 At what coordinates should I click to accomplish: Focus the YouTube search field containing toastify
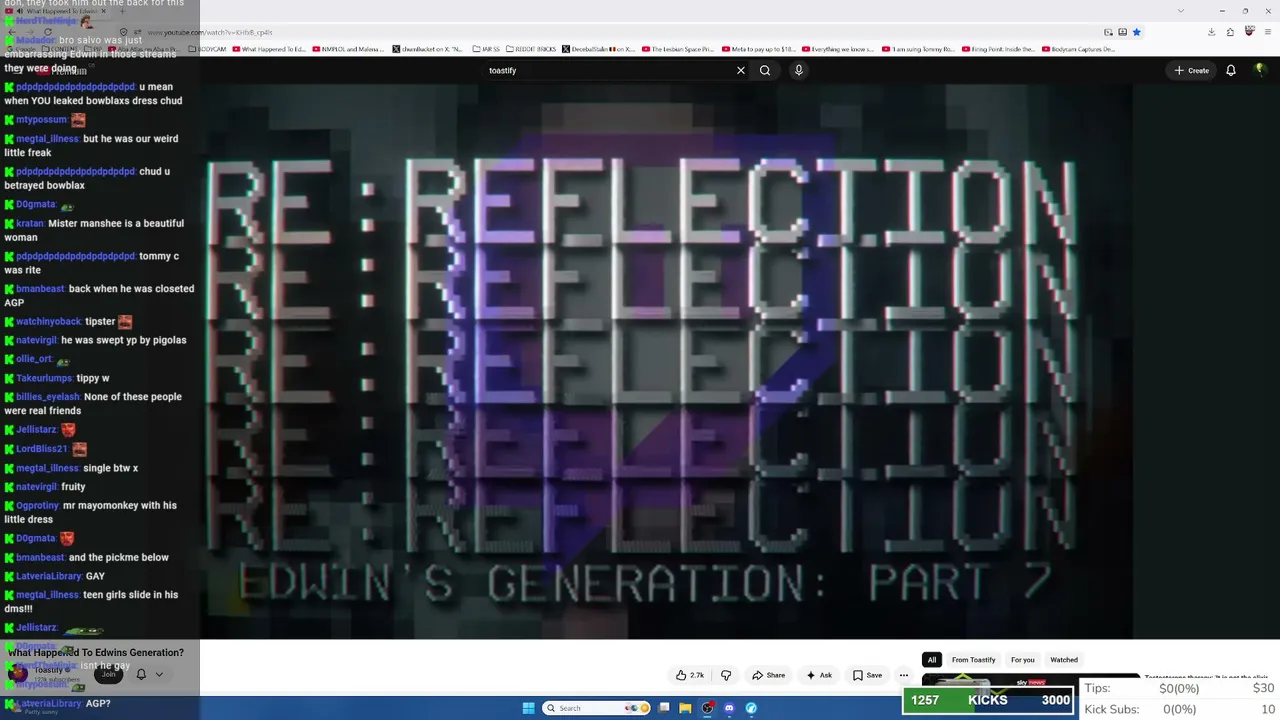tap(607, 70)
